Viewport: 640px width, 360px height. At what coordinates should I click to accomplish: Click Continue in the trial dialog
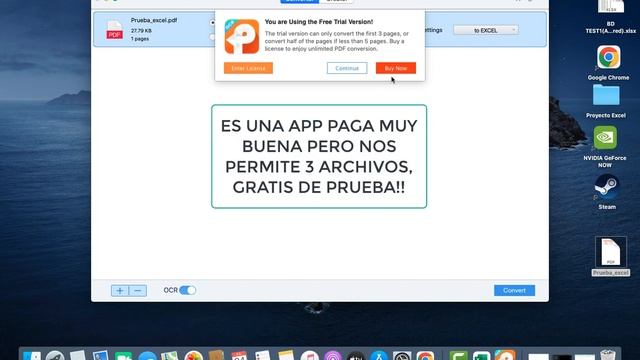[347, 68]
